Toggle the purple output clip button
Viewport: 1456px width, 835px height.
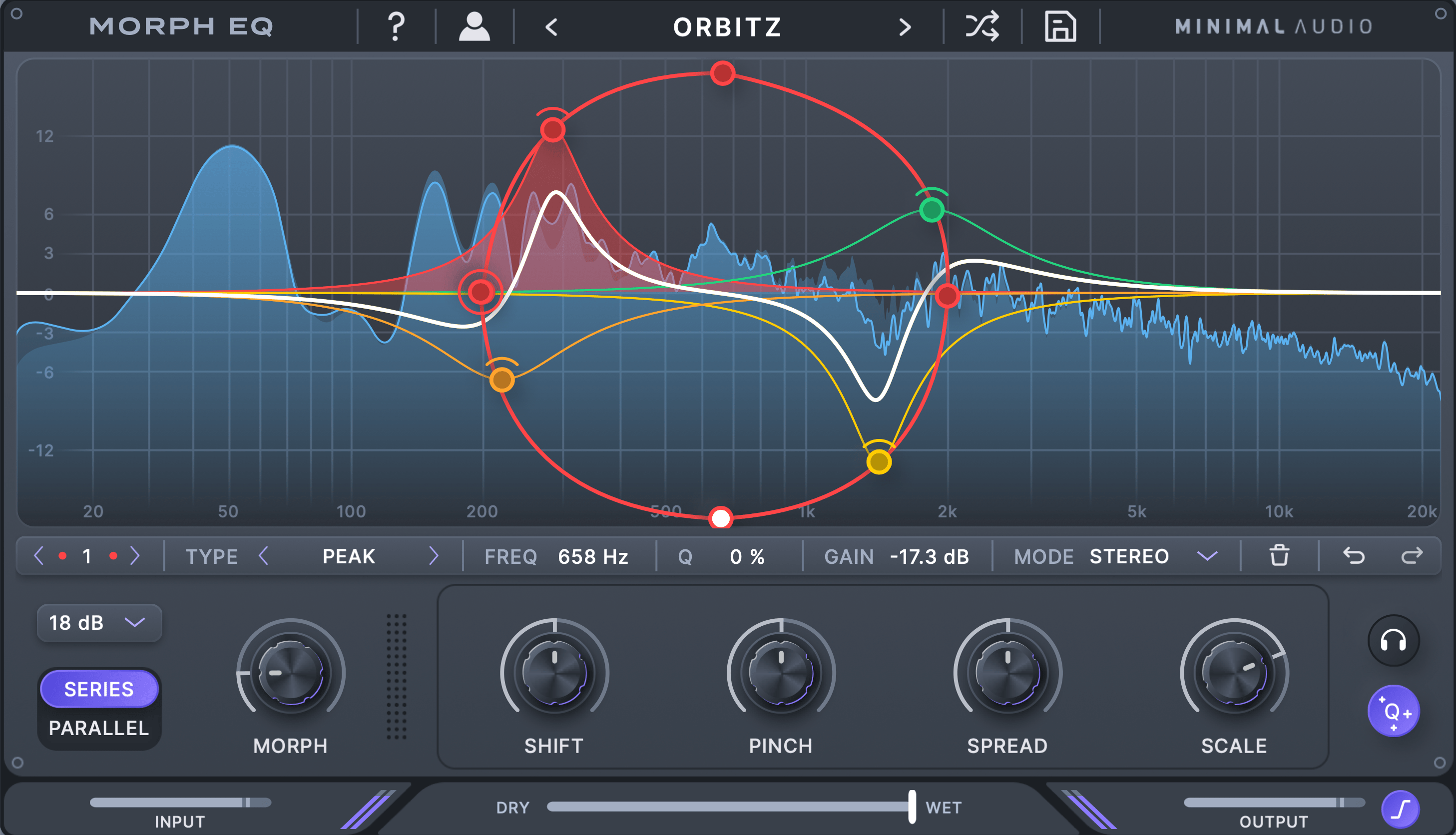1400,809
